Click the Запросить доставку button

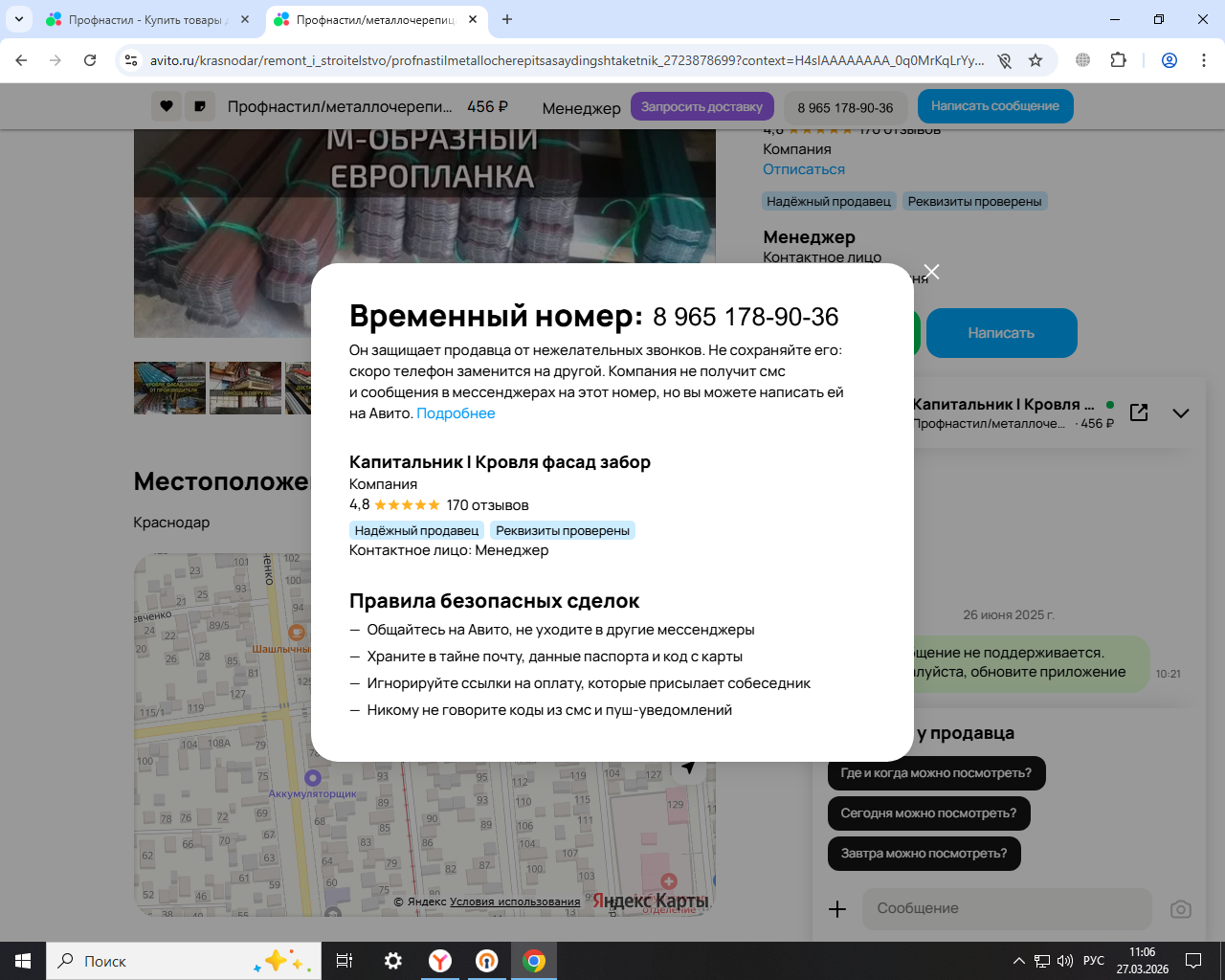pyautogui.click(x=702, y=106)
